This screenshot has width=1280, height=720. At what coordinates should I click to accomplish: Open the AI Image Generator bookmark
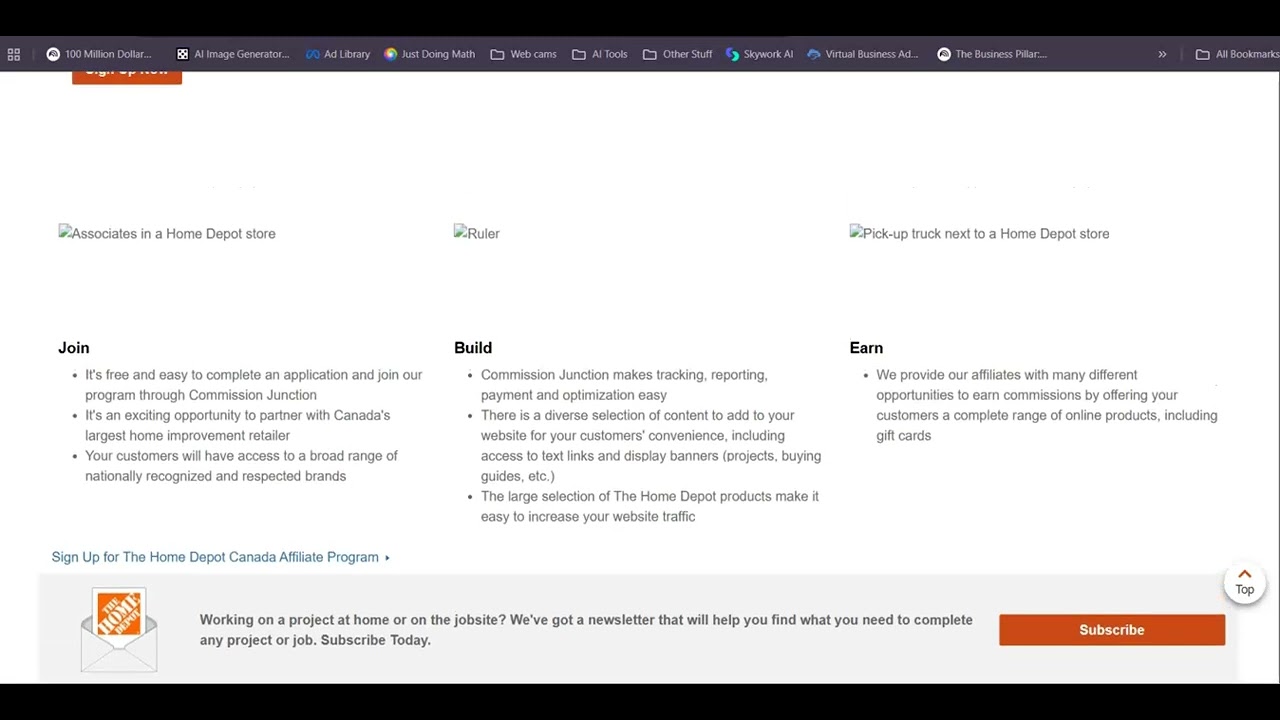[x=233, y=54]
